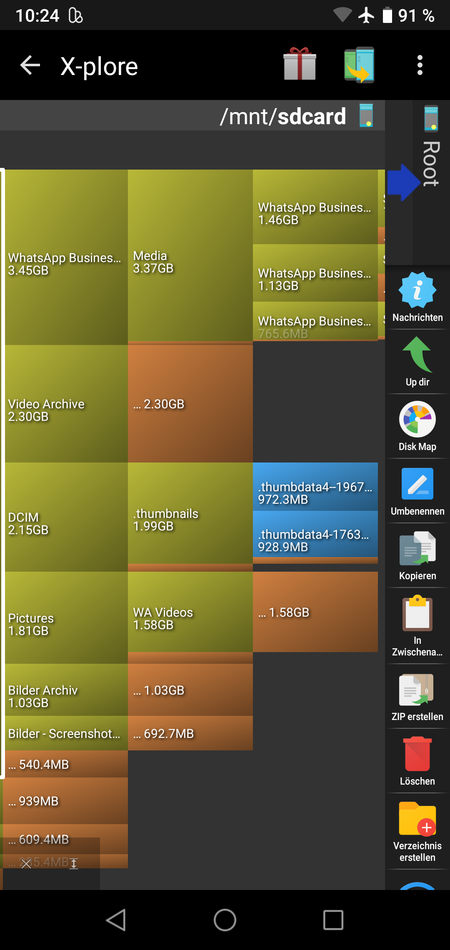Image resolution: width=450 pixels, height=950 pixels.
Task: Tap the orange 939MB block
Action: (x=65, y=801)
